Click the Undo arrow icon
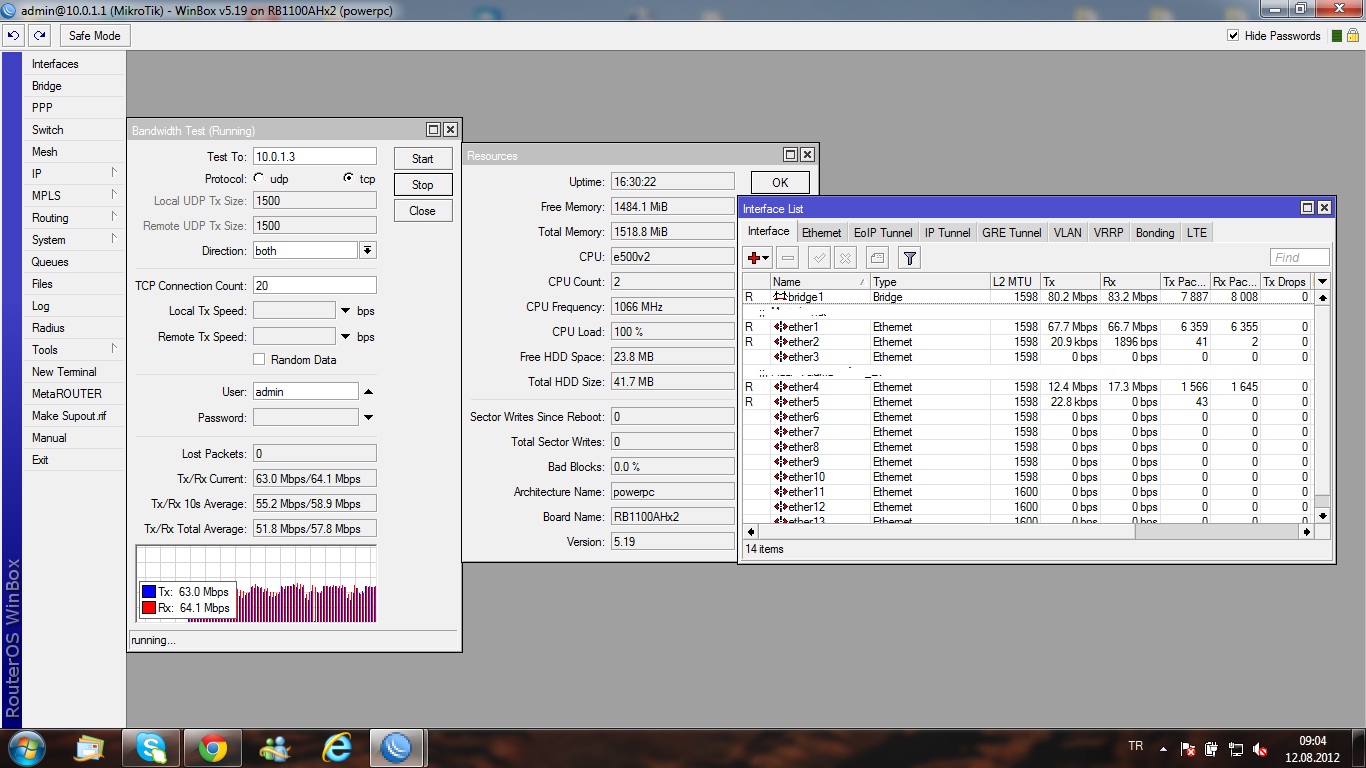 [x=14, y=35]
